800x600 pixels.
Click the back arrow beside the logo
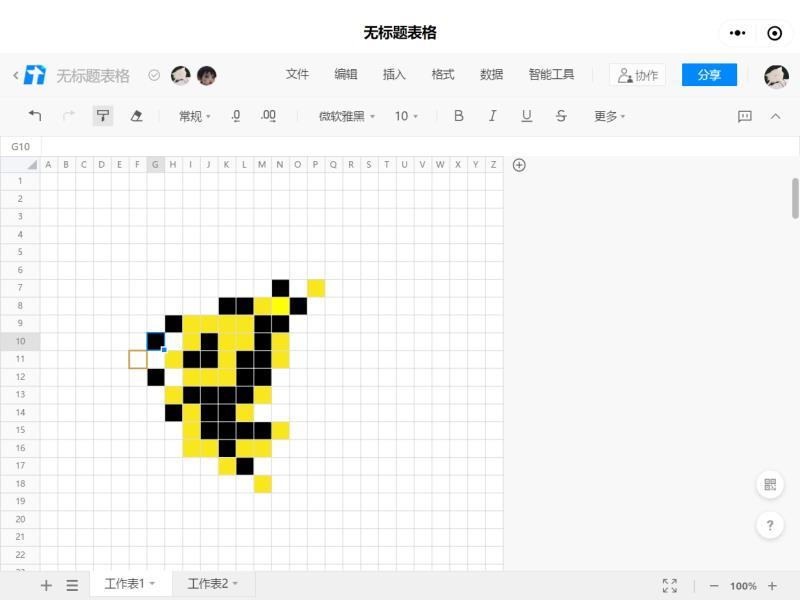(16, 76)
